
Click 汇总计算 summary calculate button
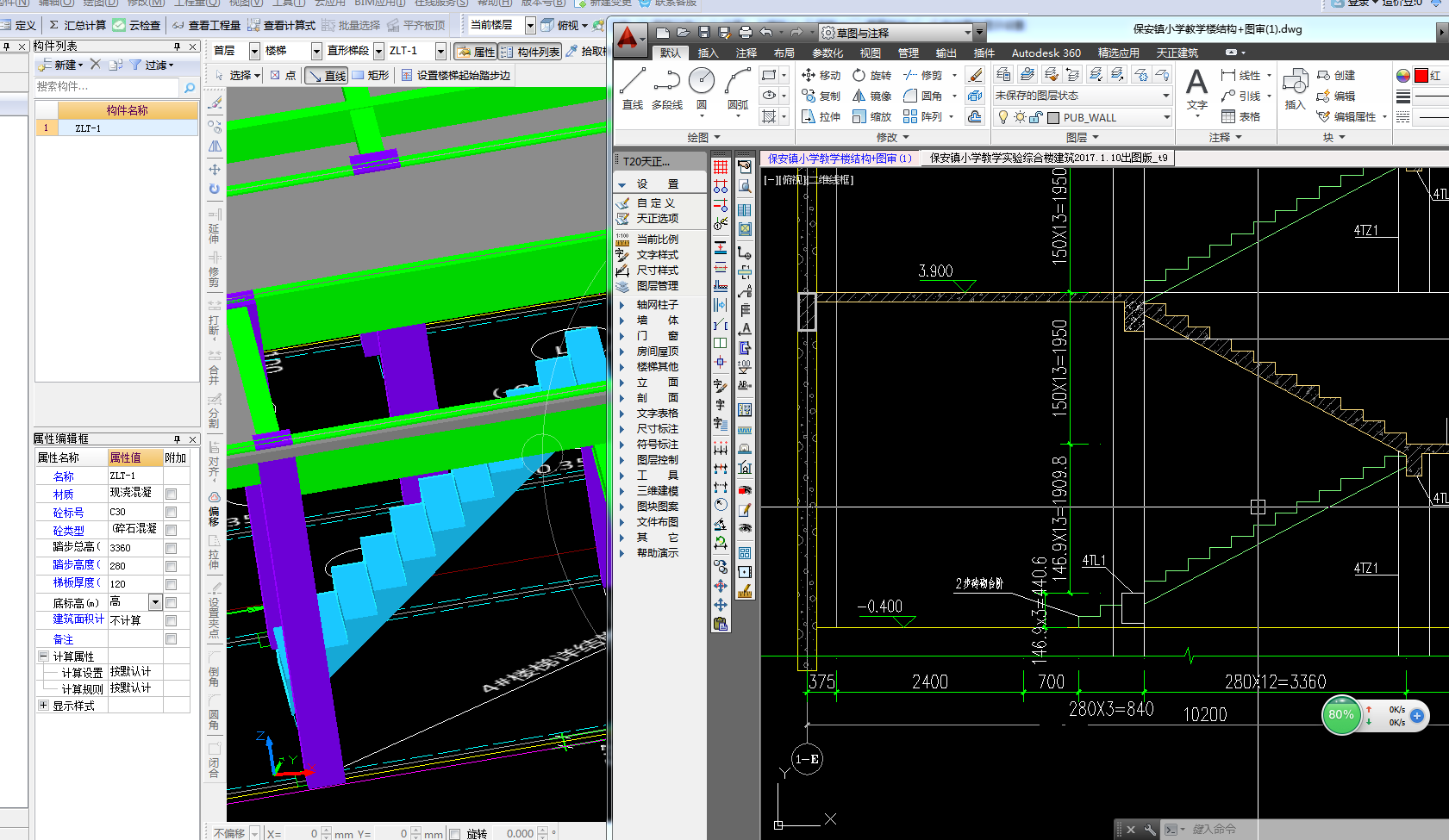pos(78,25)
